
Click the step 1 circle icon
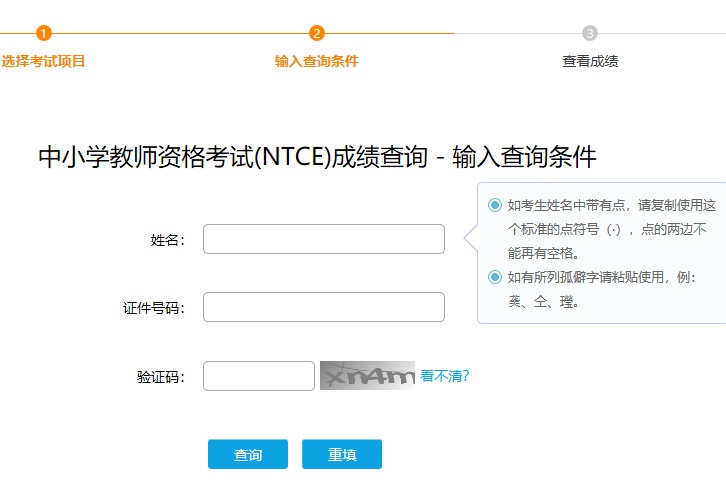point(43,33)
